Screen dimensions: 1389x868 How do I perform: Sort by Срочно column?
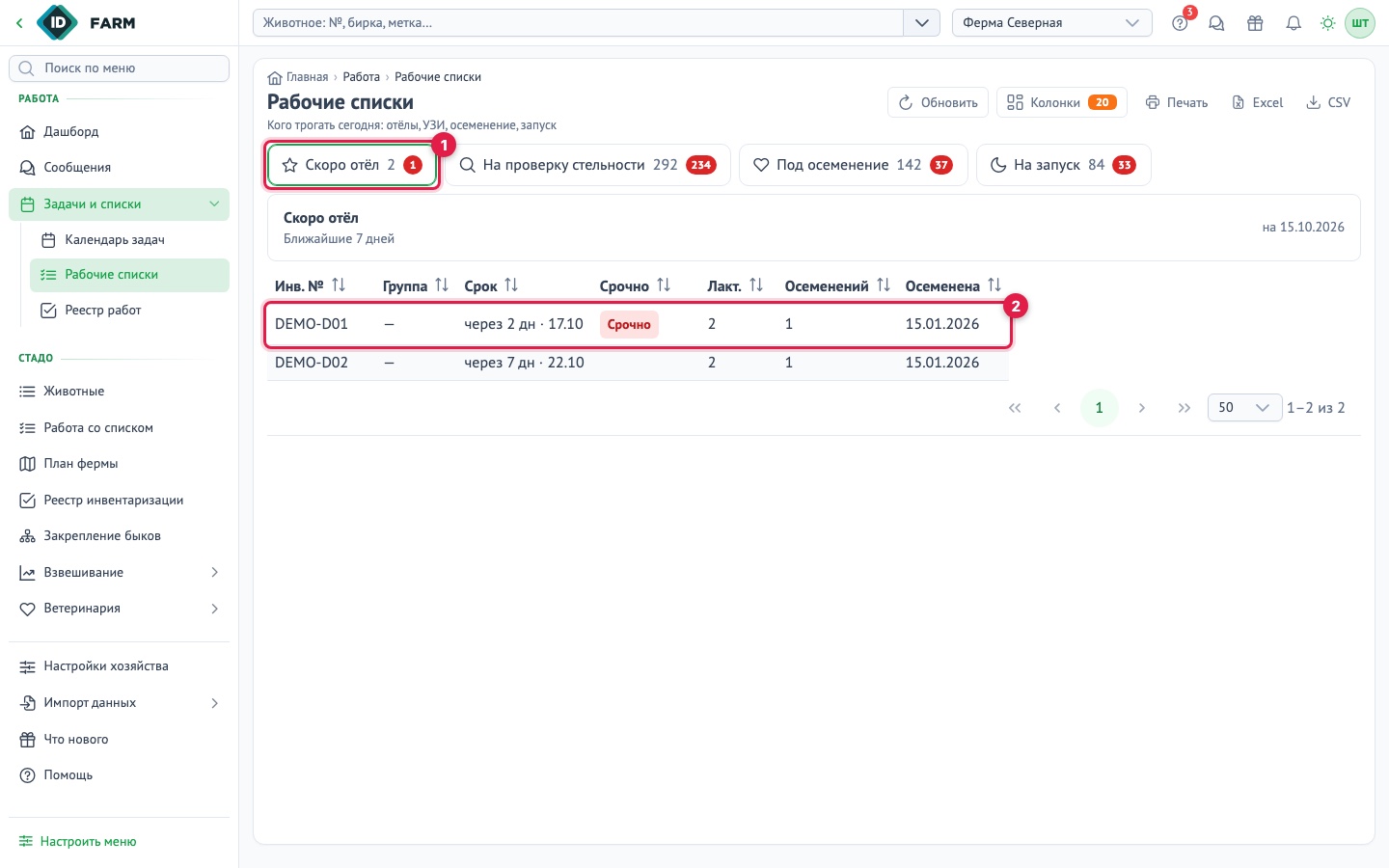[x=664, y=285]
